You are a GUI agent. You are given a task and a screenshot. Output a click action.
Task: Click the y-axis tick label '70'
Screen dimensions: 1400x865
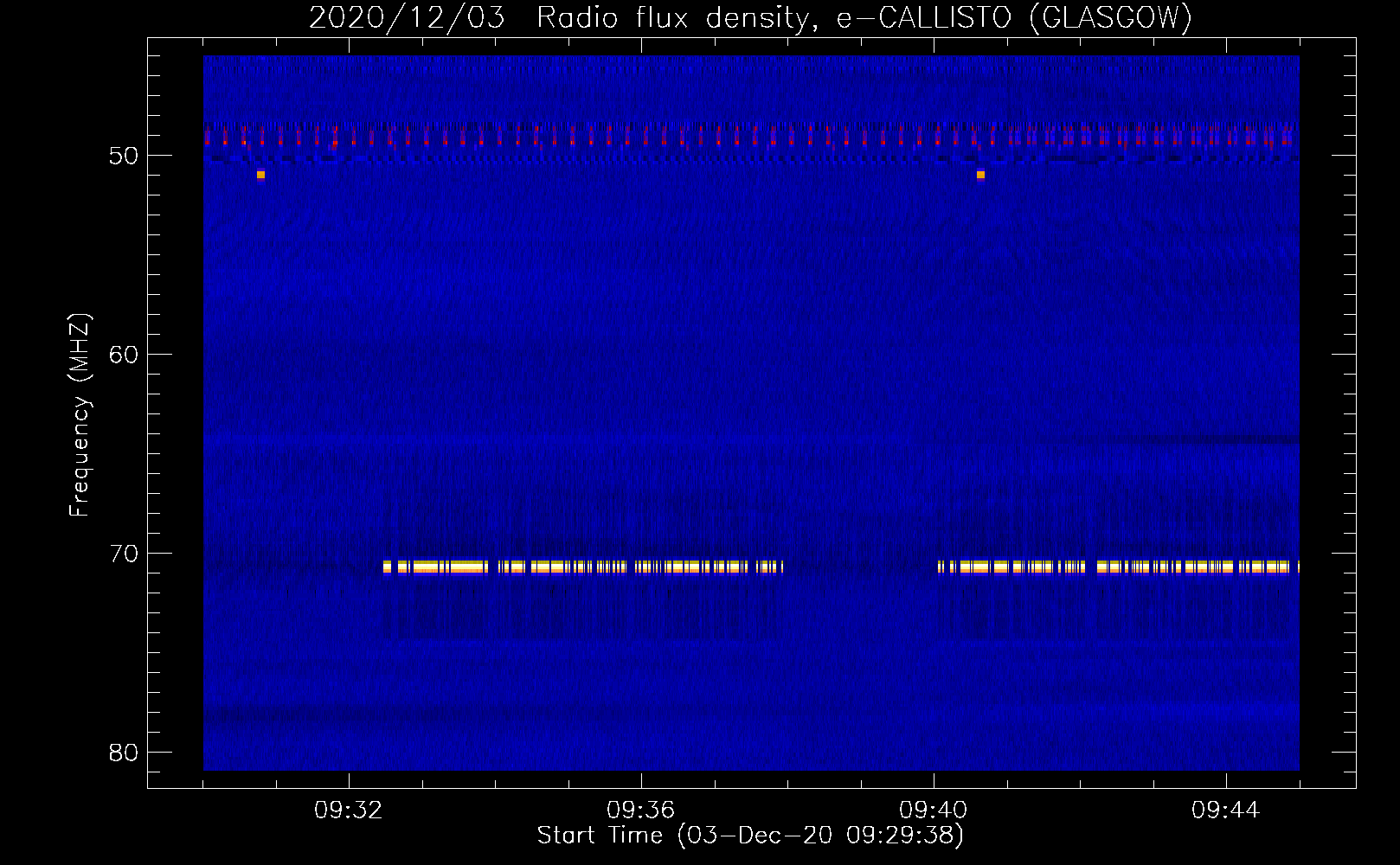[x=124, y=554]
